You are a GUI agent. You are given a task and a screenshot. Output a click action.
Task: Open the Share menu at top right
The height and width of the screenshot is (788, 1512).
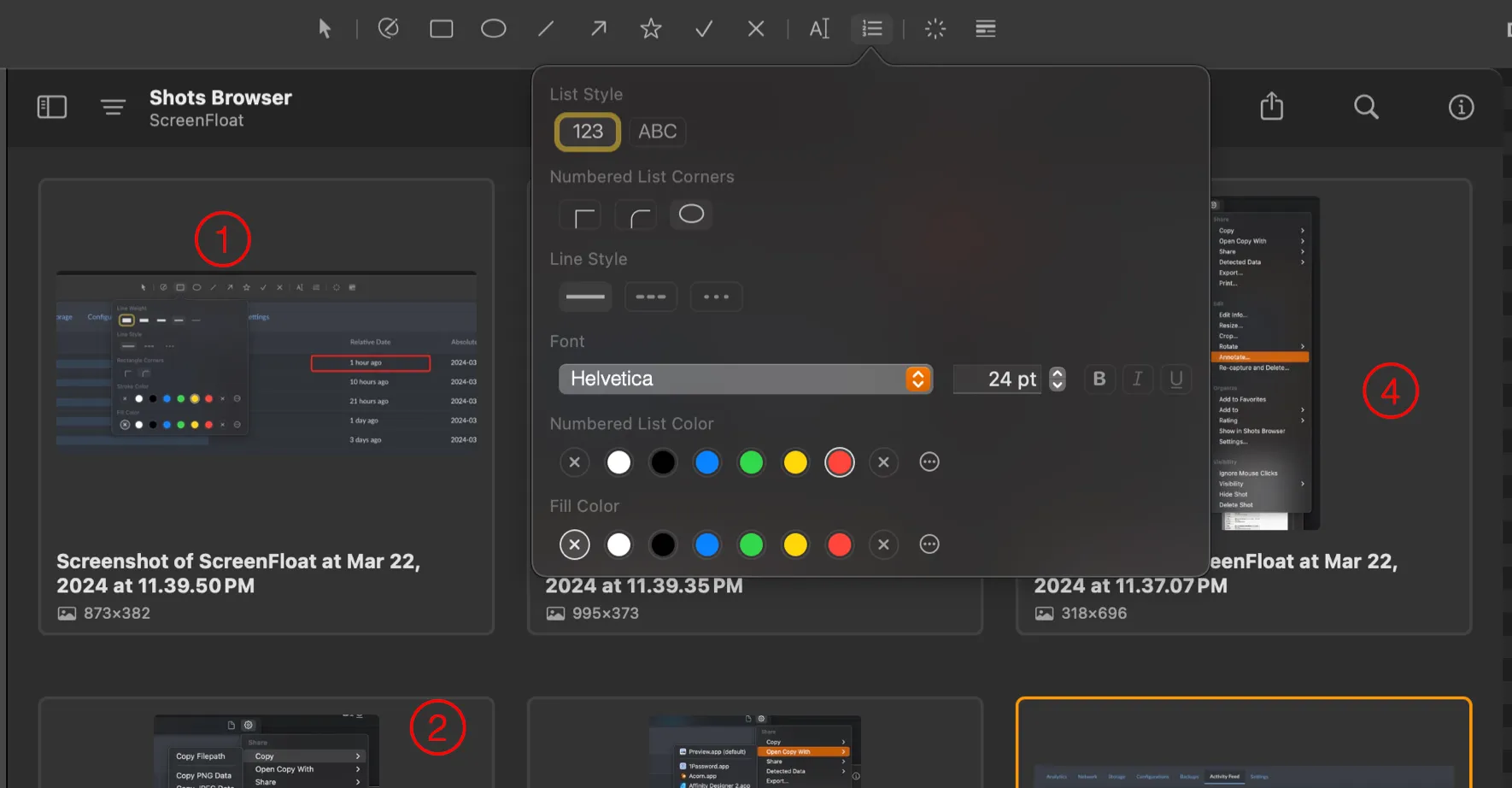click(x=1270, y=106)
